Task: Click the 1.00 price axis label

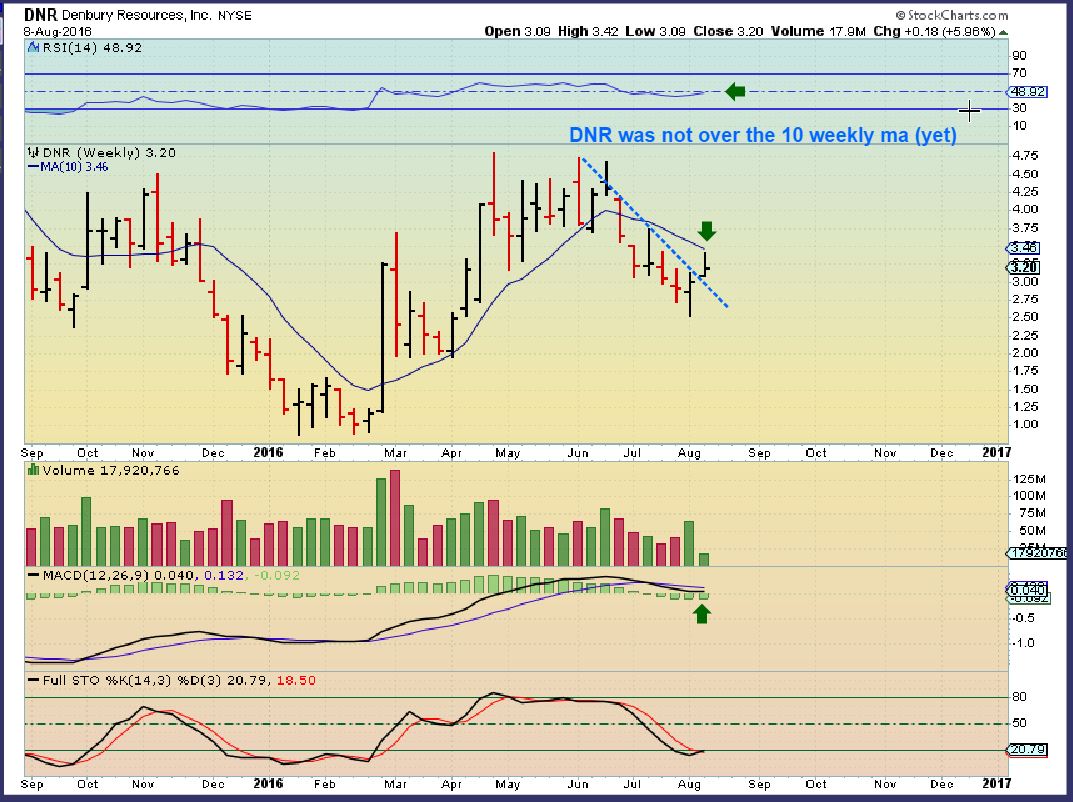Action: 1025,424
